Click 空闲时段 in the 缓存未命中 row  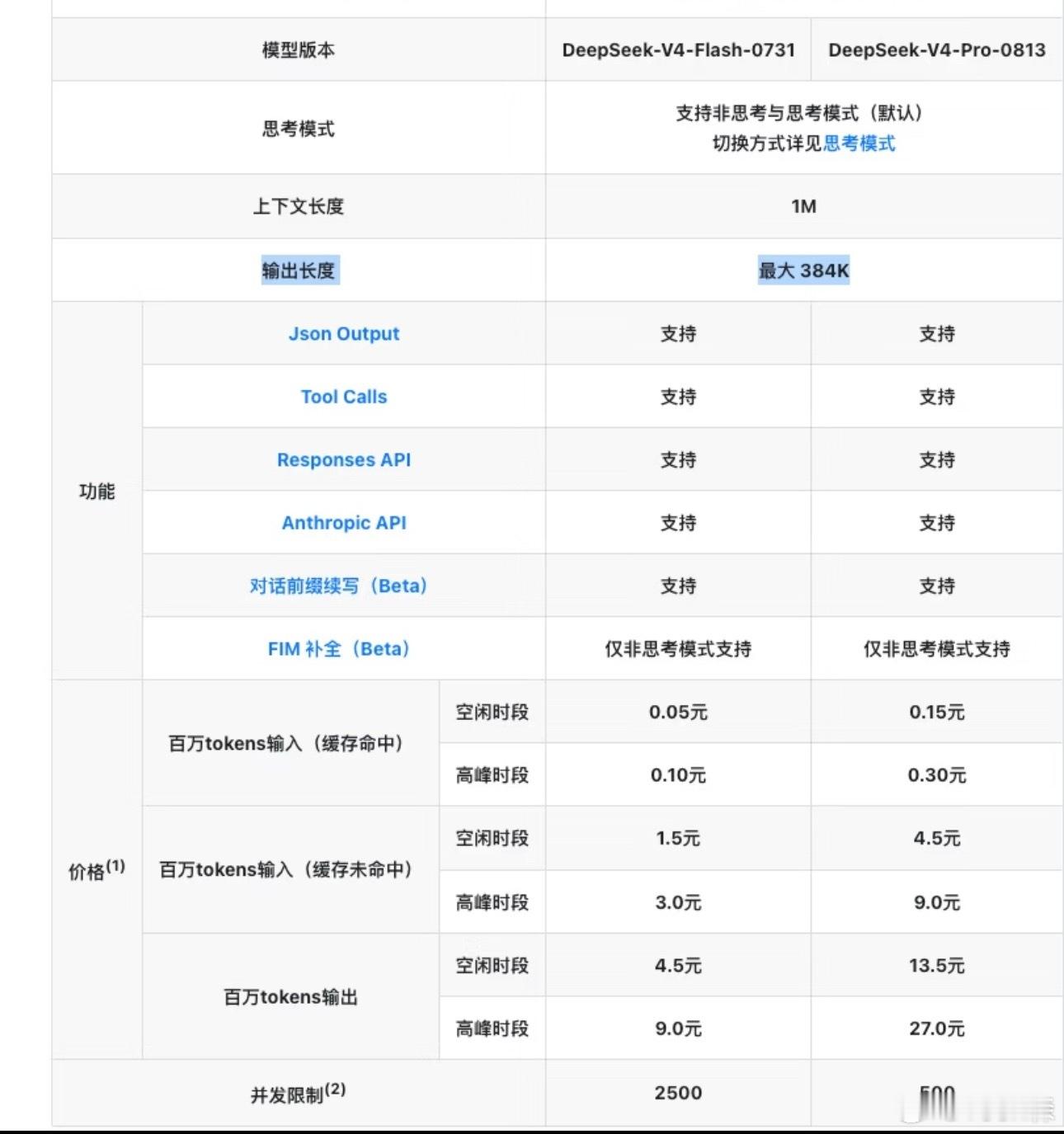coord(492,839)
